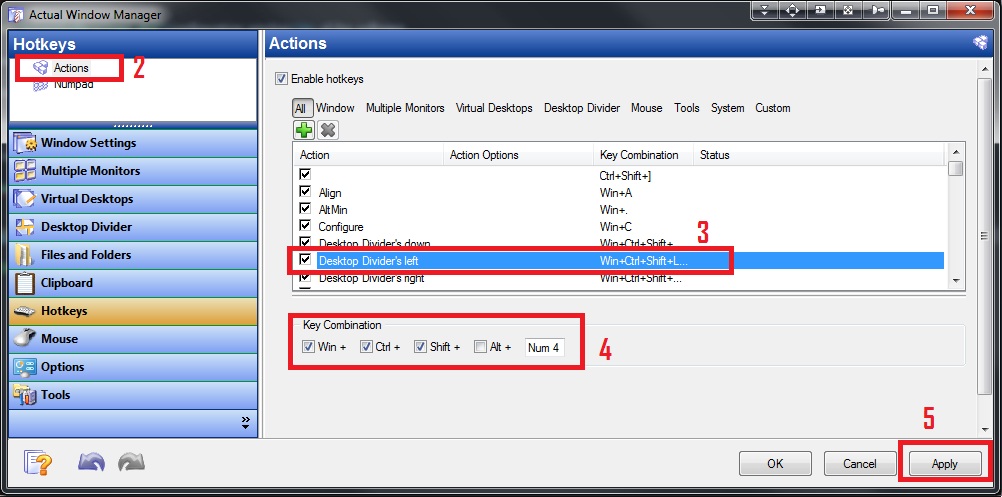Switch to the Window filter tab

tap(335, 108)
